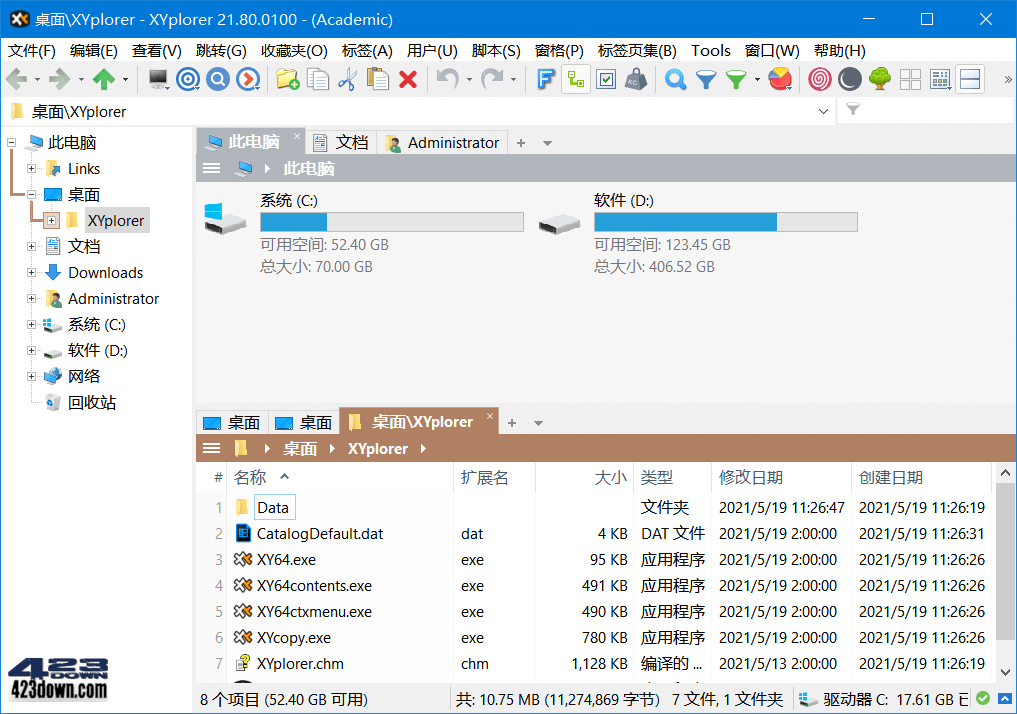The width and height of the screenshot is (1017, 714).
Task: Toggle the Checkbox Selection mode icon
Action: (x=606, y=78)
